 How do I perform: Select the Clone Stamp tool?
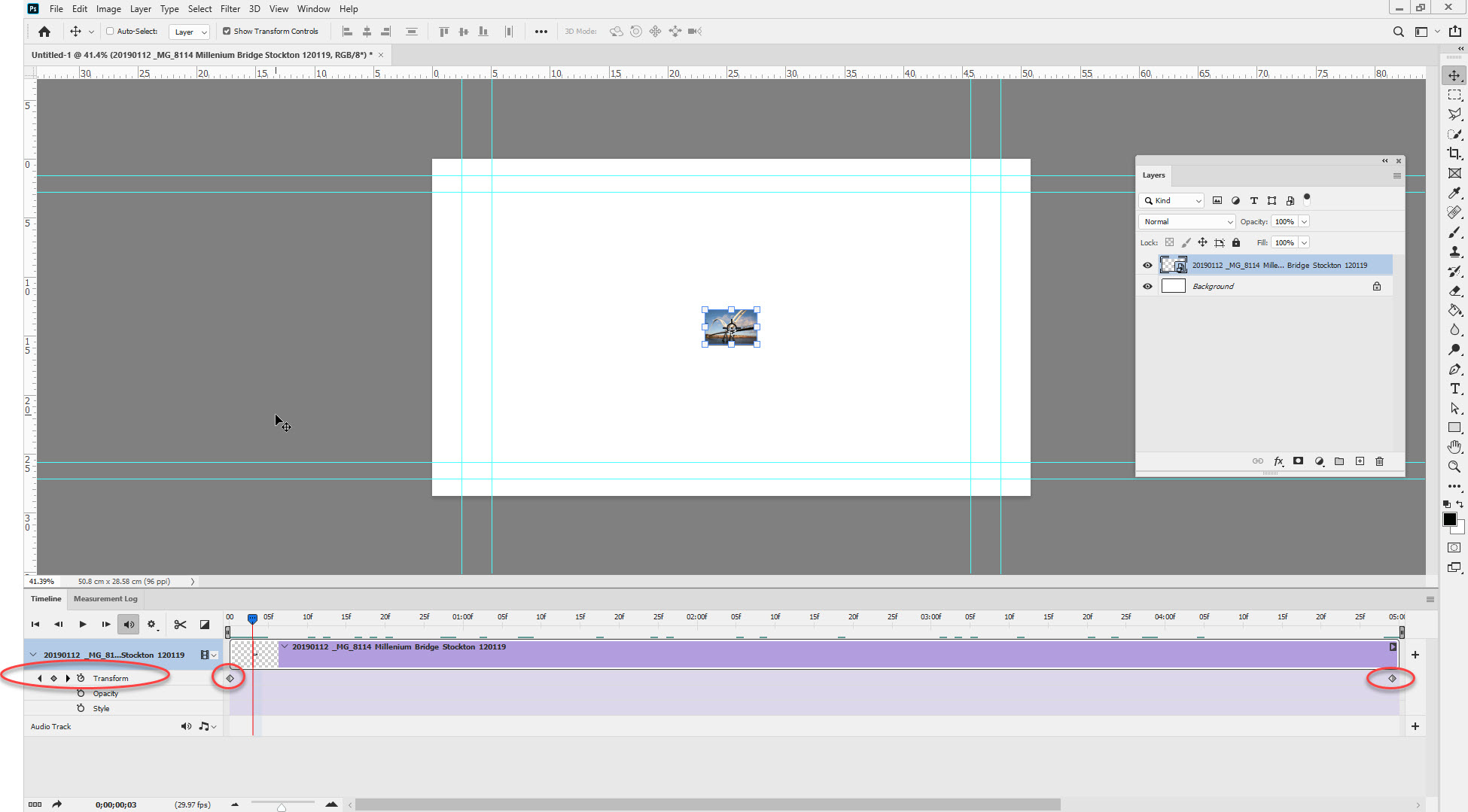click(x=1454, y=251)
